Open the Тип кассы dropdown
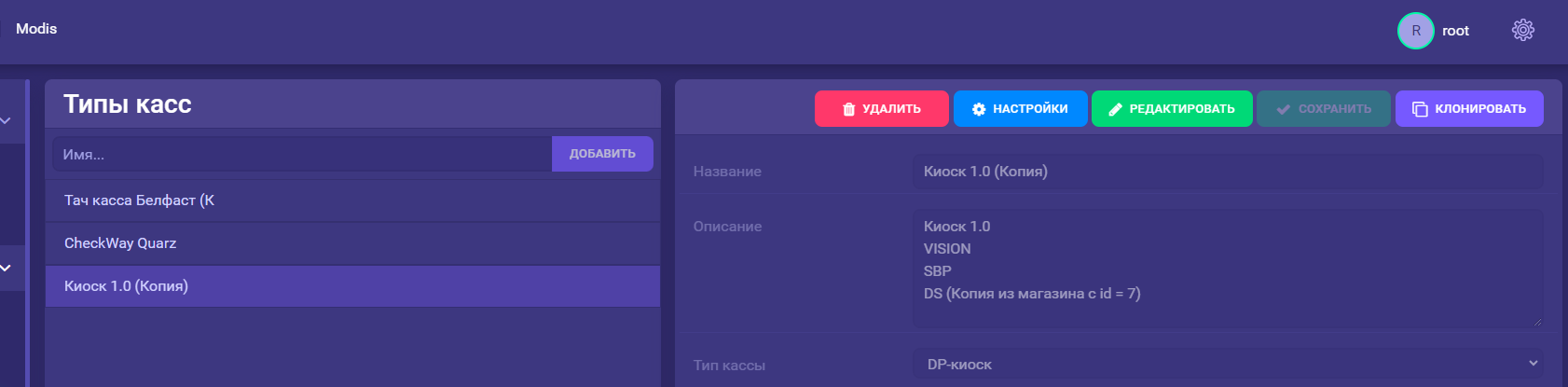The height and width of the screenshot is (387, 1568). [x=1228, y=365]
